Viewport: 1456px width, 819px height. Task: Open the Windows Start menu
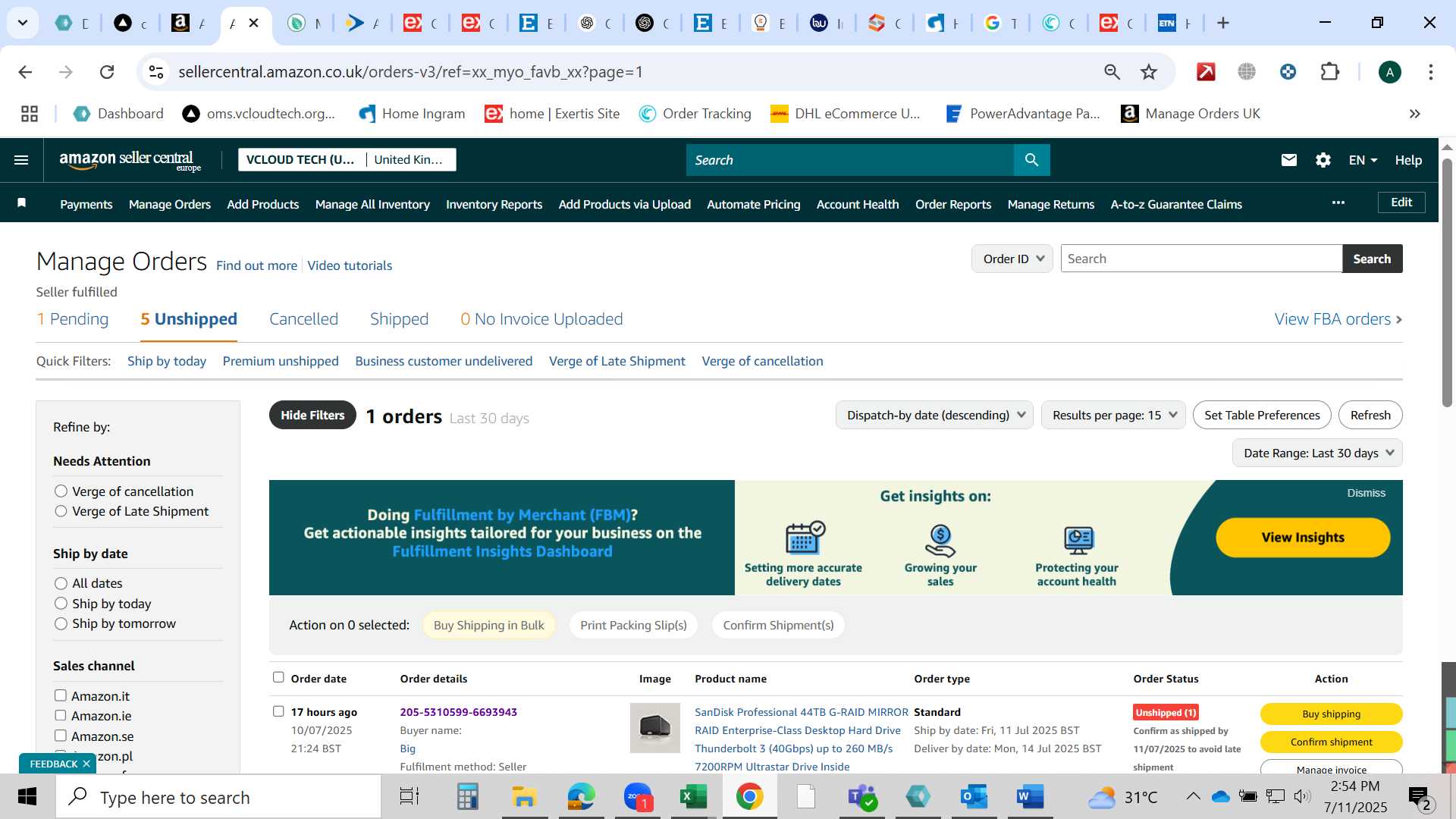[27, 797]
